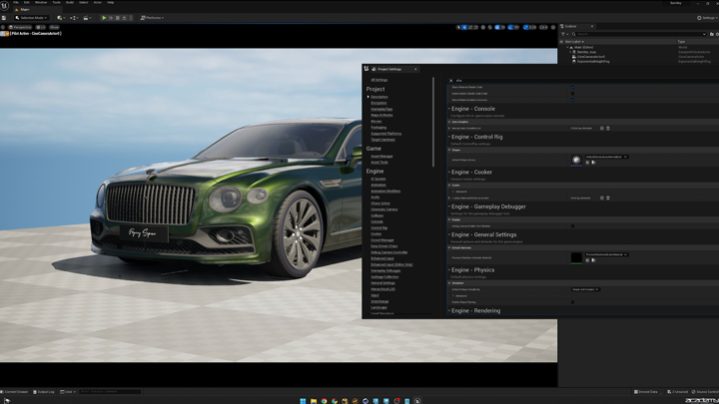Open Control Rig shape asset dropdown
Image resolution: width=719 pixels, height=404 pixels.
(x=607, y=157)
